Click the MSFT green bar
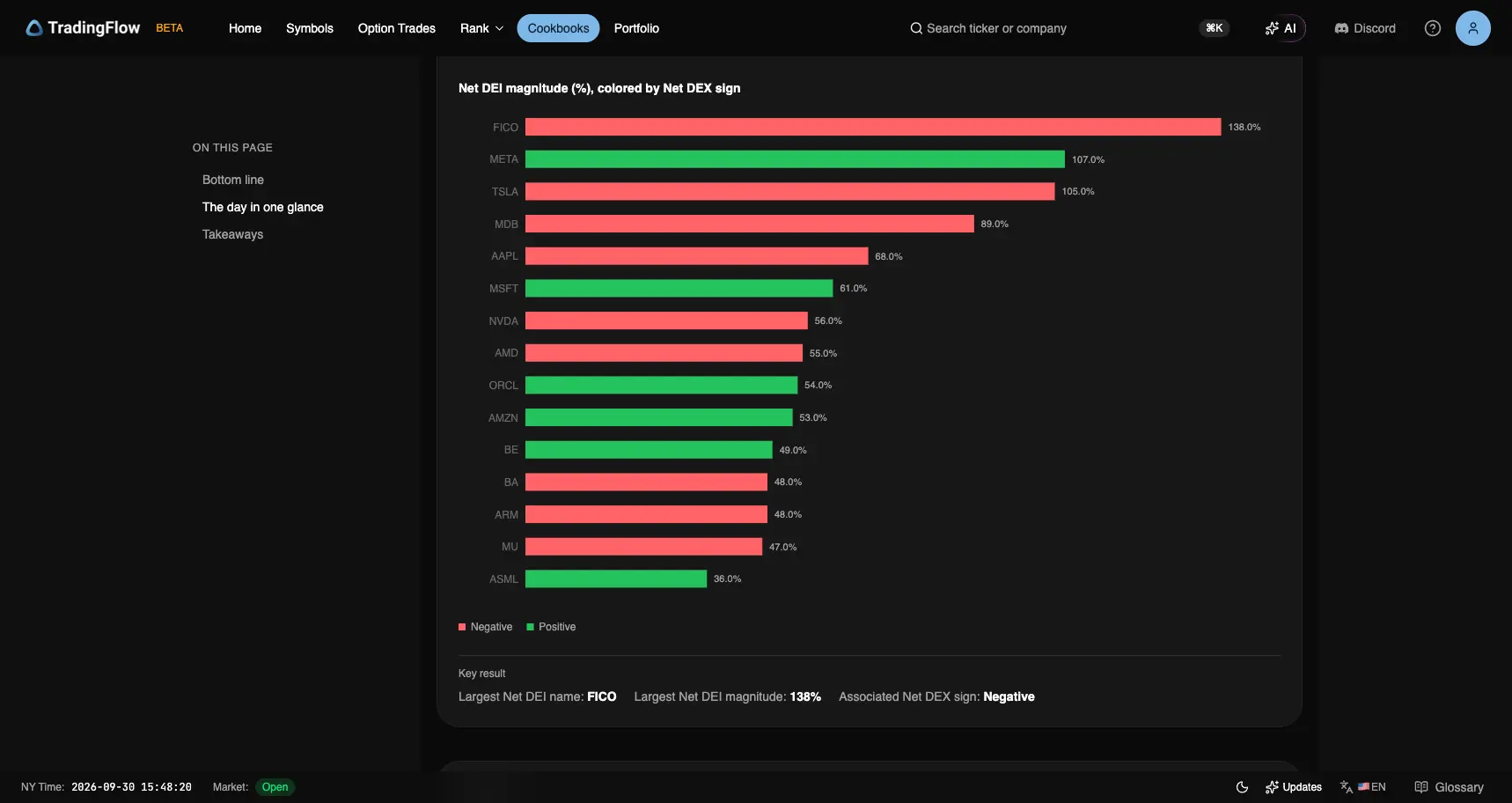The height and width of the screenshot is (803, 1512). [679, 288]
